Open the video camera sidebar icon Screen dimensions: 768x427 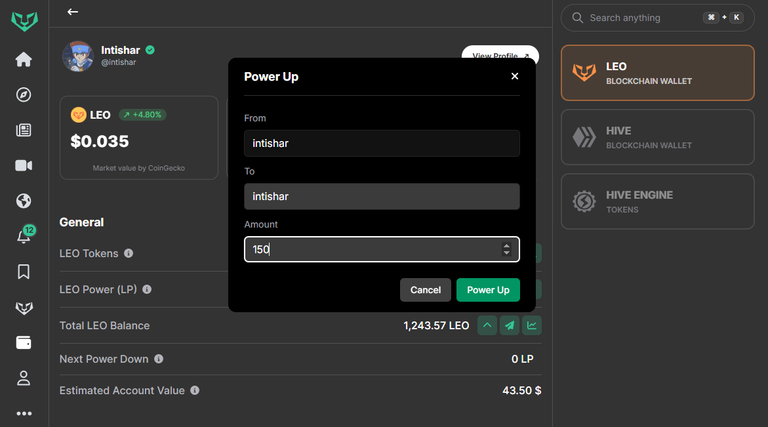coord(24,166)
